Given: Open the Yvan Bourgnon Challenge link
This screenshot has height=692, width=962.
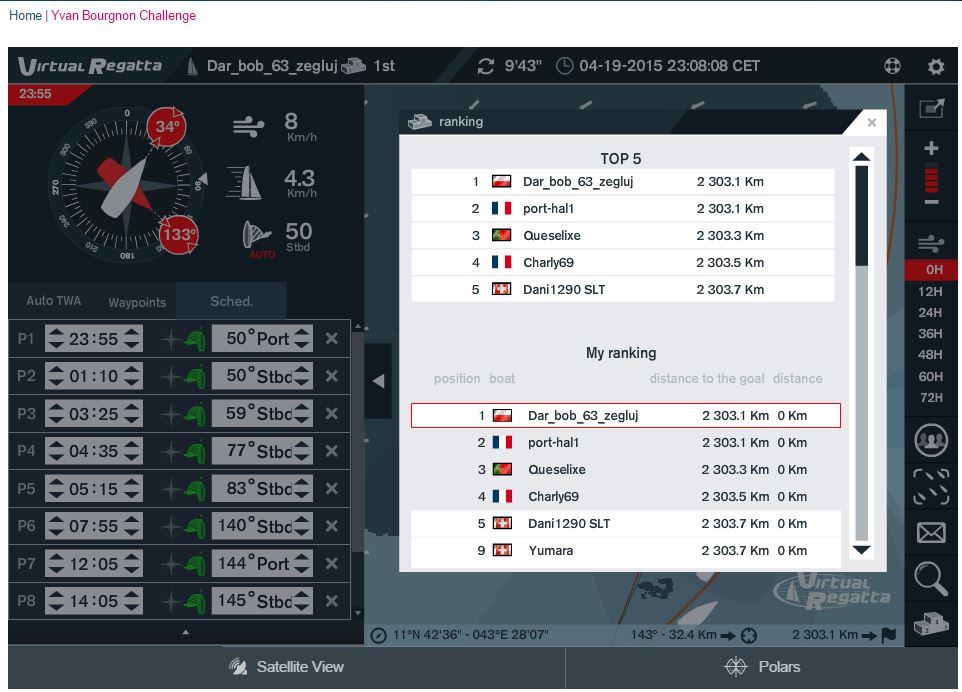Looking at the screenshot, I should click(123, 15).
